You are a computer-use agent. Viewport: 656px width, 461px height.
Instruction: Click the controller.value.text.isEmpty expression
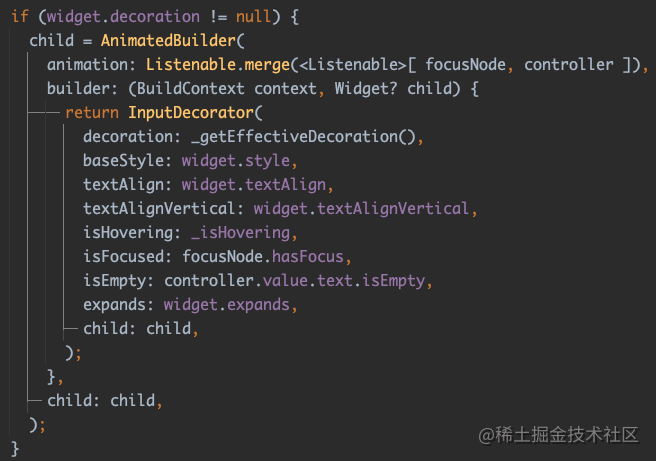pos(296,281)
